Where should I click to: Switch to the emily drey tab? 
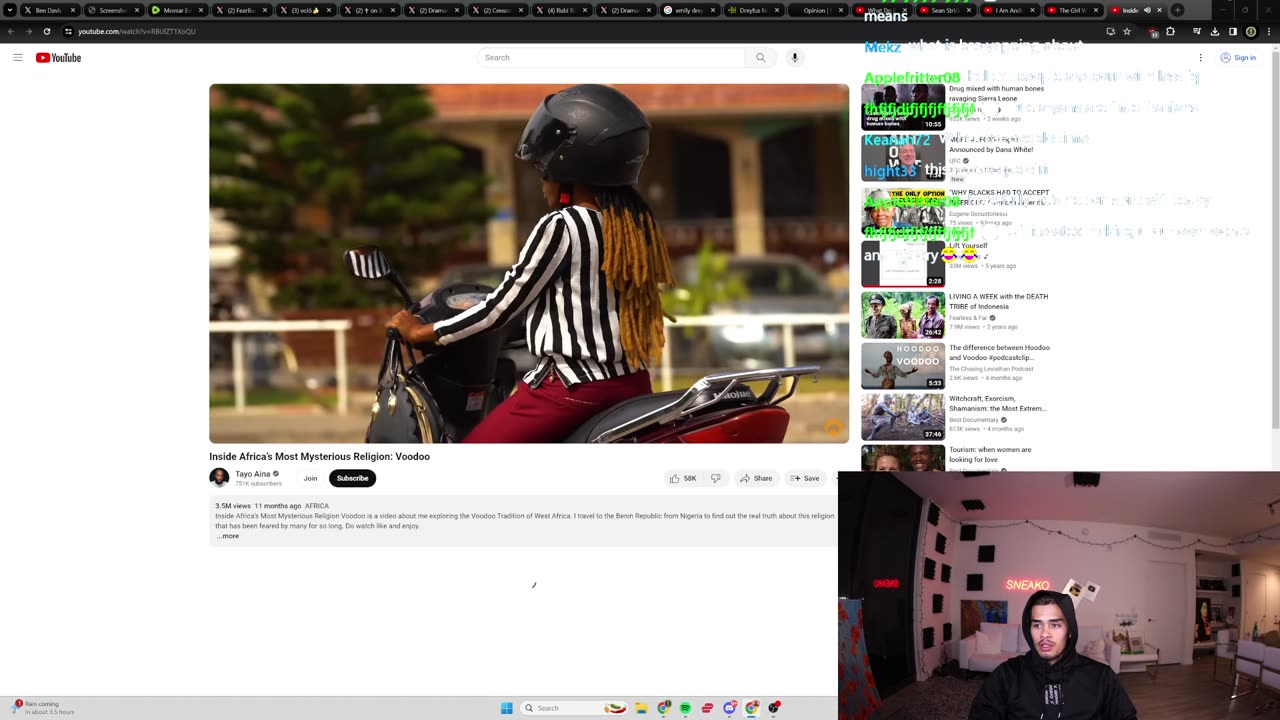tap(688, 10)
